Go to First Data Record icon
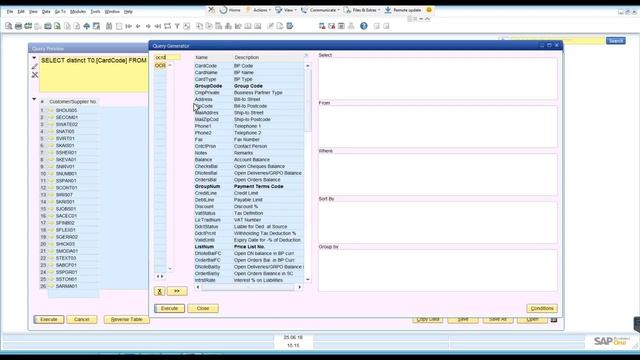640x360 pixels. pyautogui.click(x=129, y=26)
